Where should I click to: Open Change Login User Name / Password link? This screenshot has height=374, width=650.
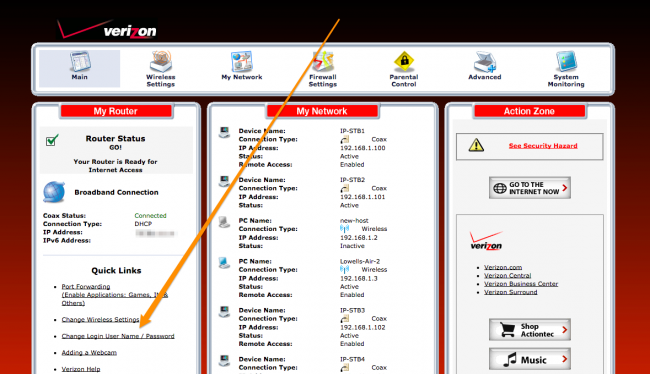point(118,336)
